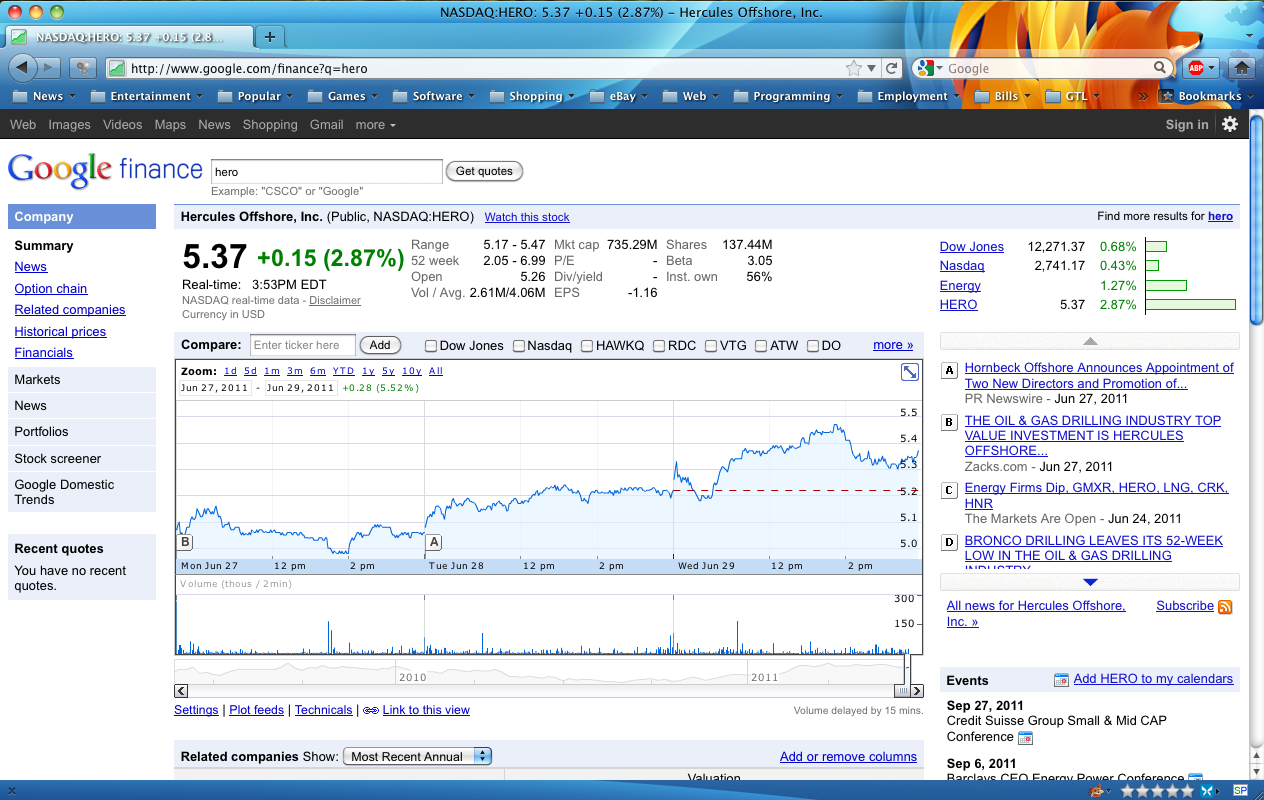Click the SP status bar icon
Image resolution: width=1264 pixels, height=800 pixels.
[1240, 790]
